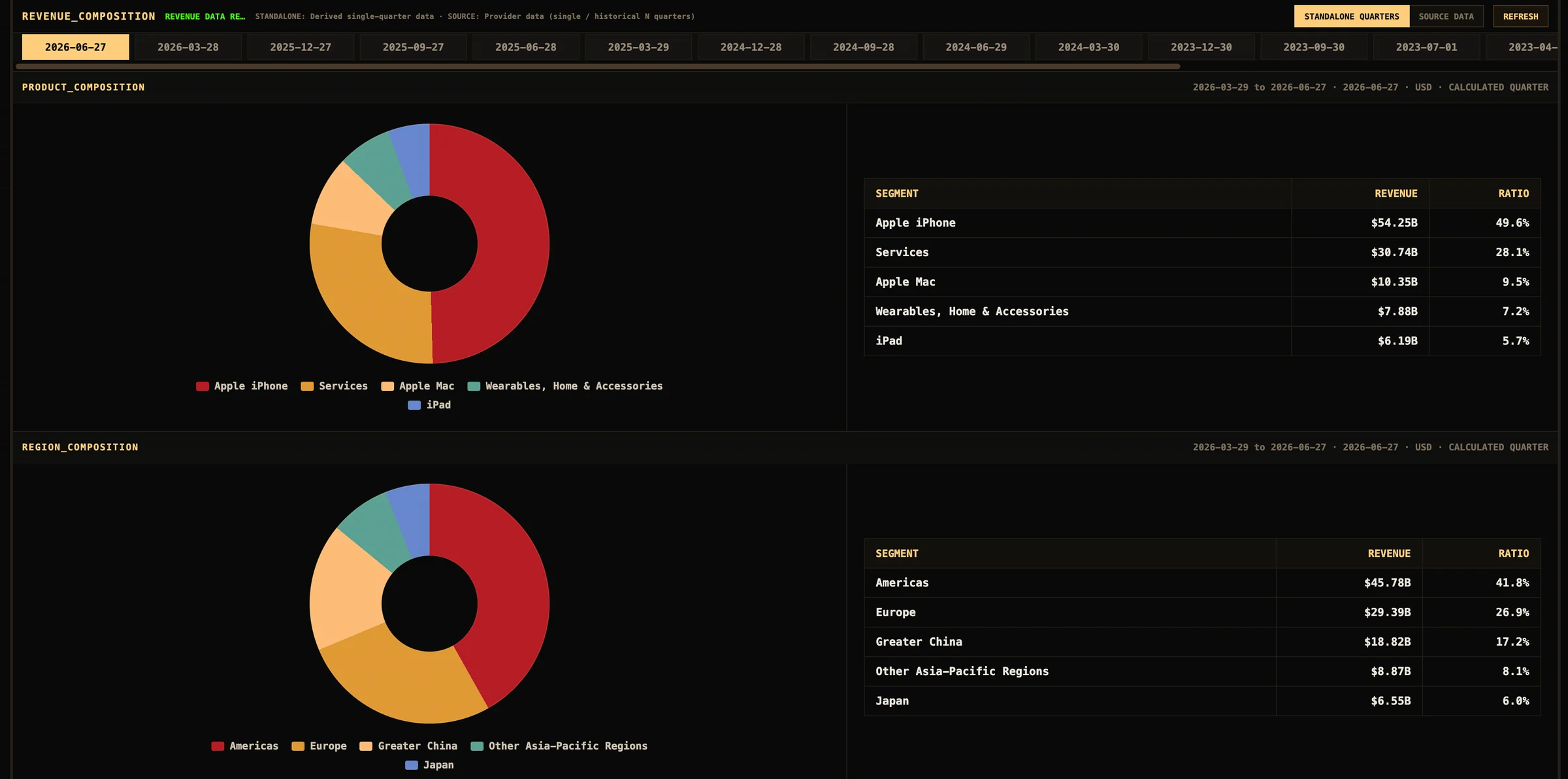Open the 2023-12-30 quarter tab

(x=1201, y=47)
